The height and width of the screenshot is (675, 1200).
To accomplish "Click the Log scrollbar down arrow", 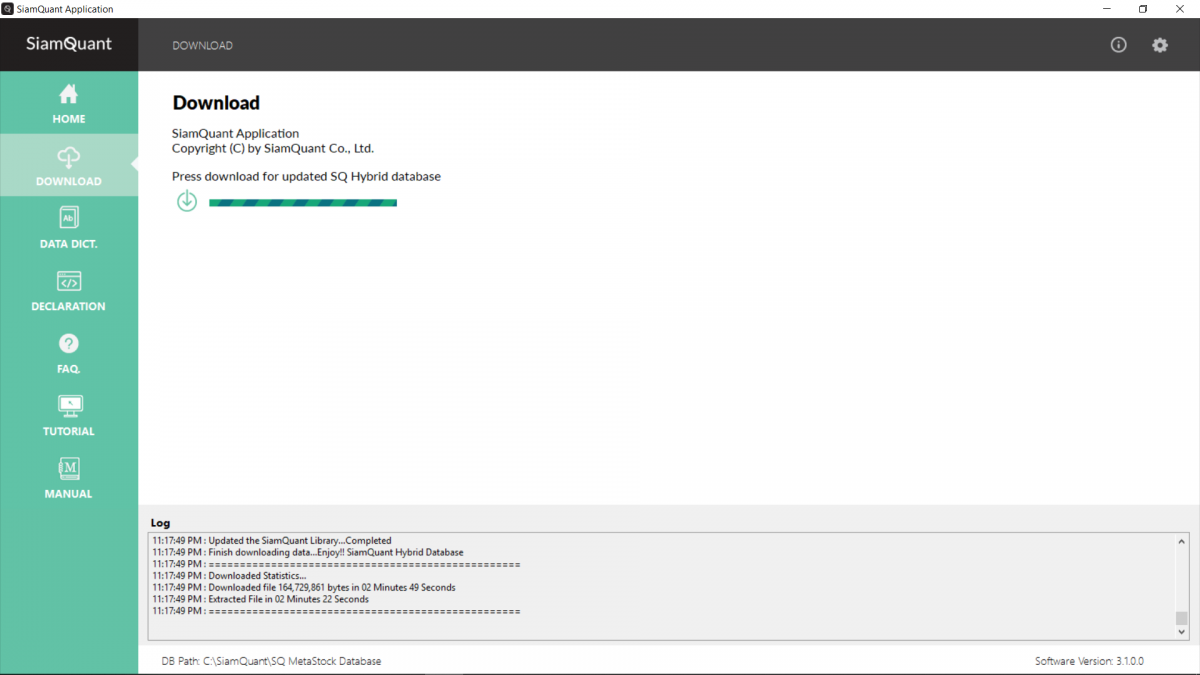I will 1181,632.
